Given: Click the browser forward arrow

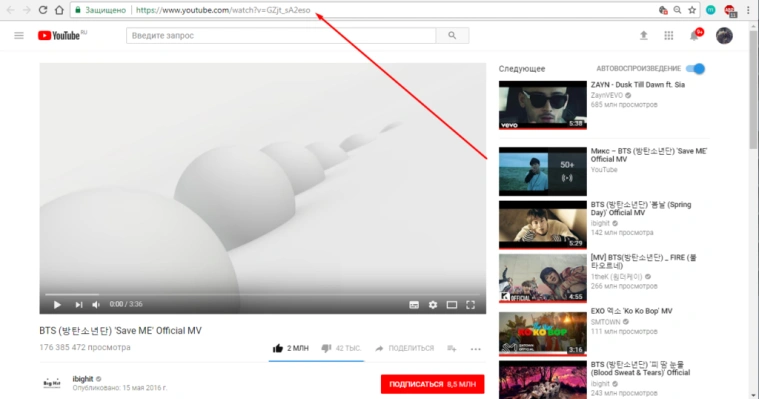Looking at the screenshot, I should 27,10.
